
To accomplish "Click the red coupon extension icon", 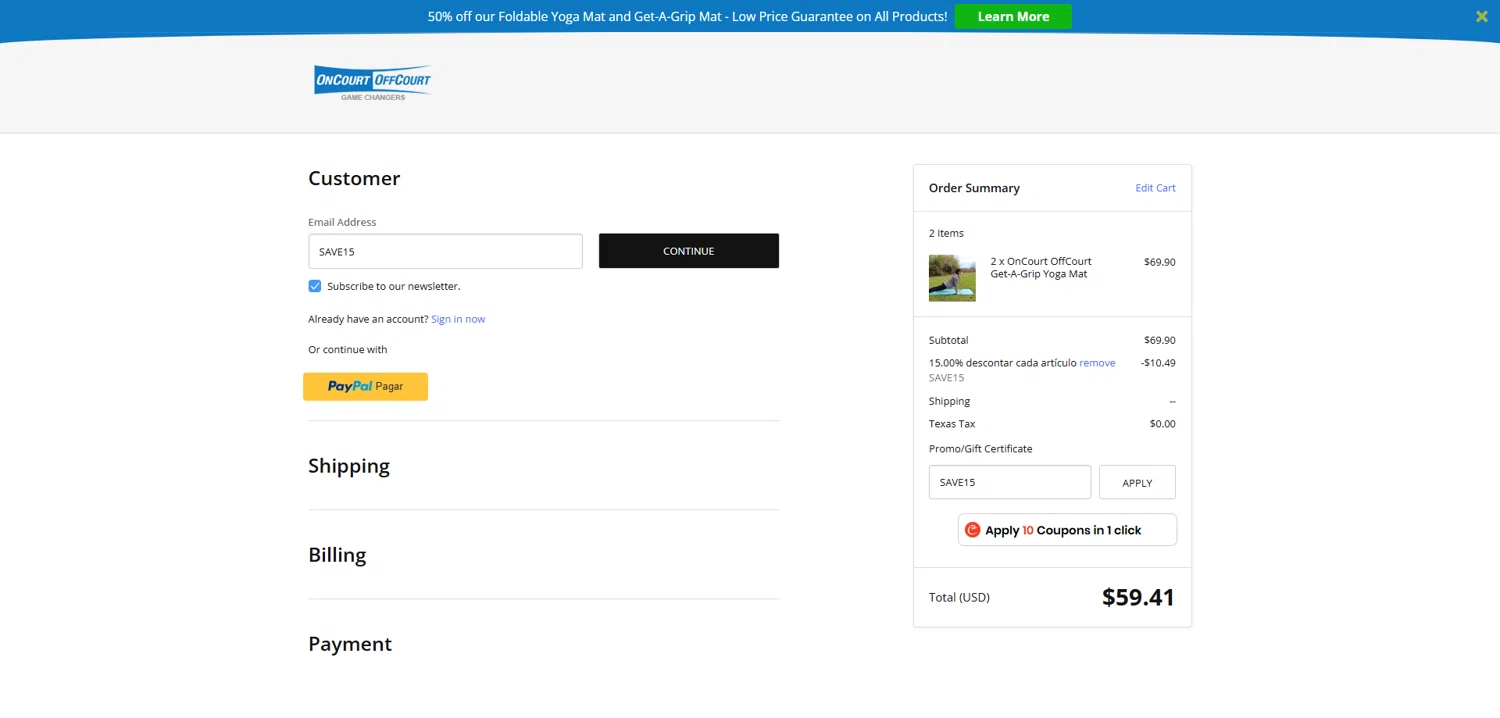I will 973,530.
